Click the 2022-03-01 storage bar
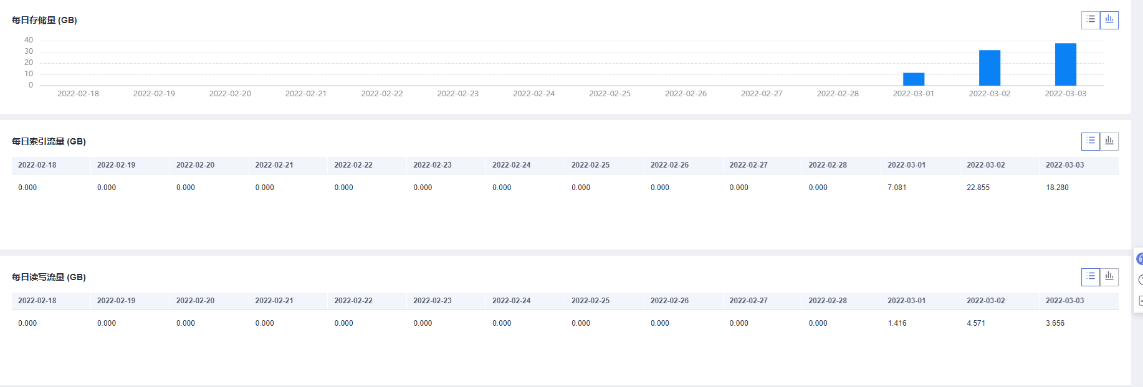1143x387 pixels. [x=913, y=79]
